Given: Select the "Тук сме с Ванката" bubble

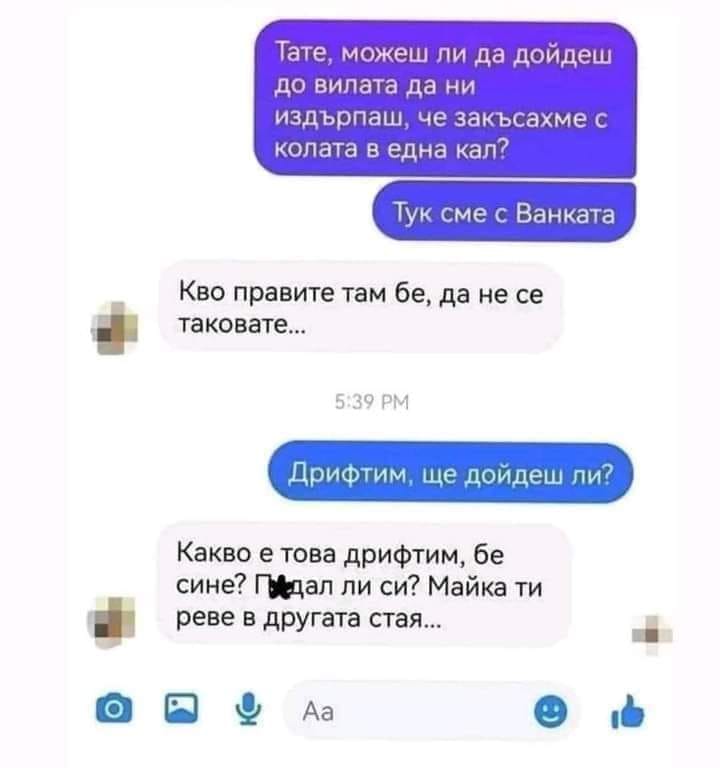Looking at the screenshot, I should pos(504,213).
